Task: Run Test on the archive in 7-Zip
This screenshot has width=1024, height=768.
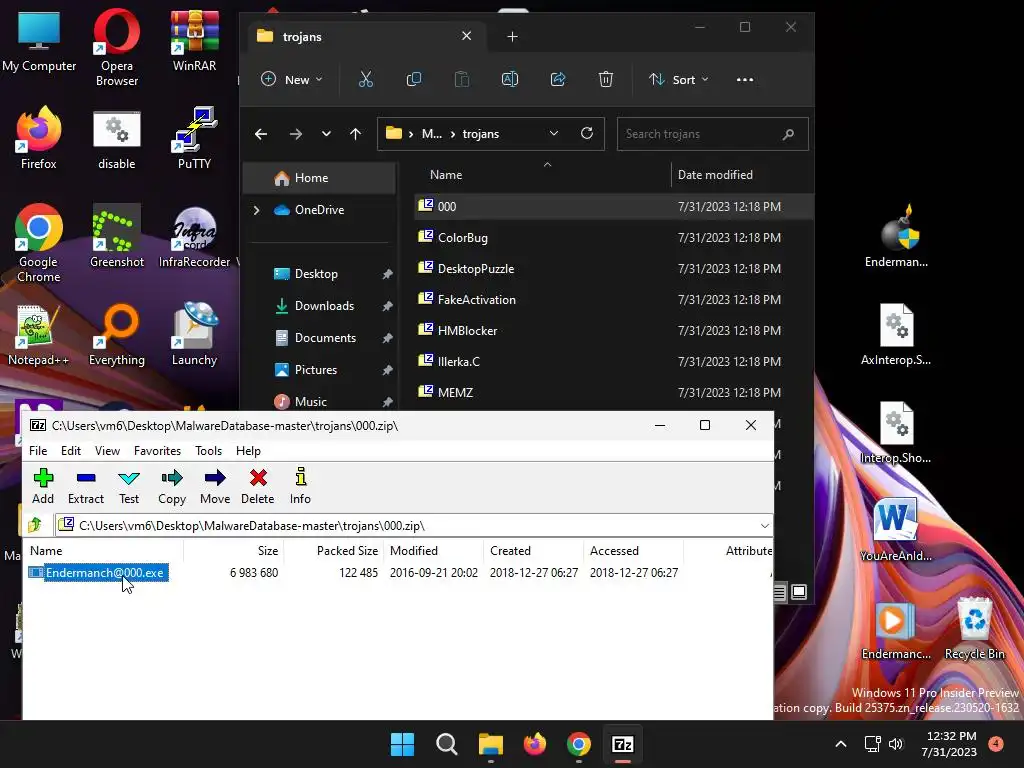Action: click(x=129, y=487)
